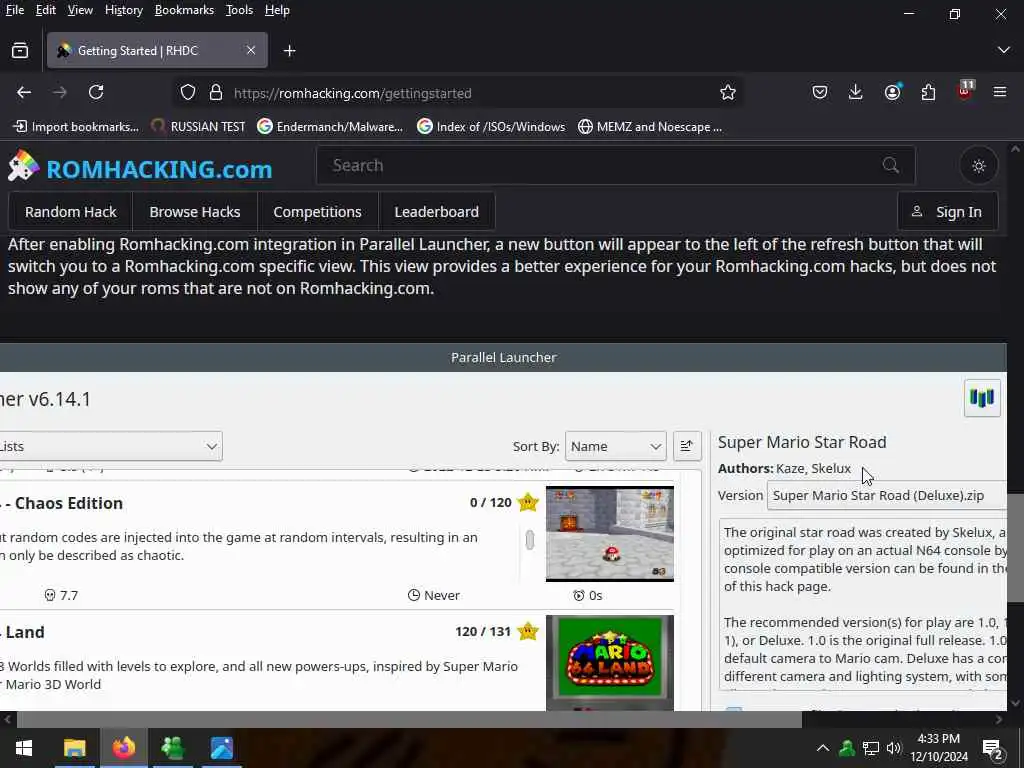Open File Explorer from the taskbar
The image size is (1024, 768).
pyautogui.click(x=74, y=748)
